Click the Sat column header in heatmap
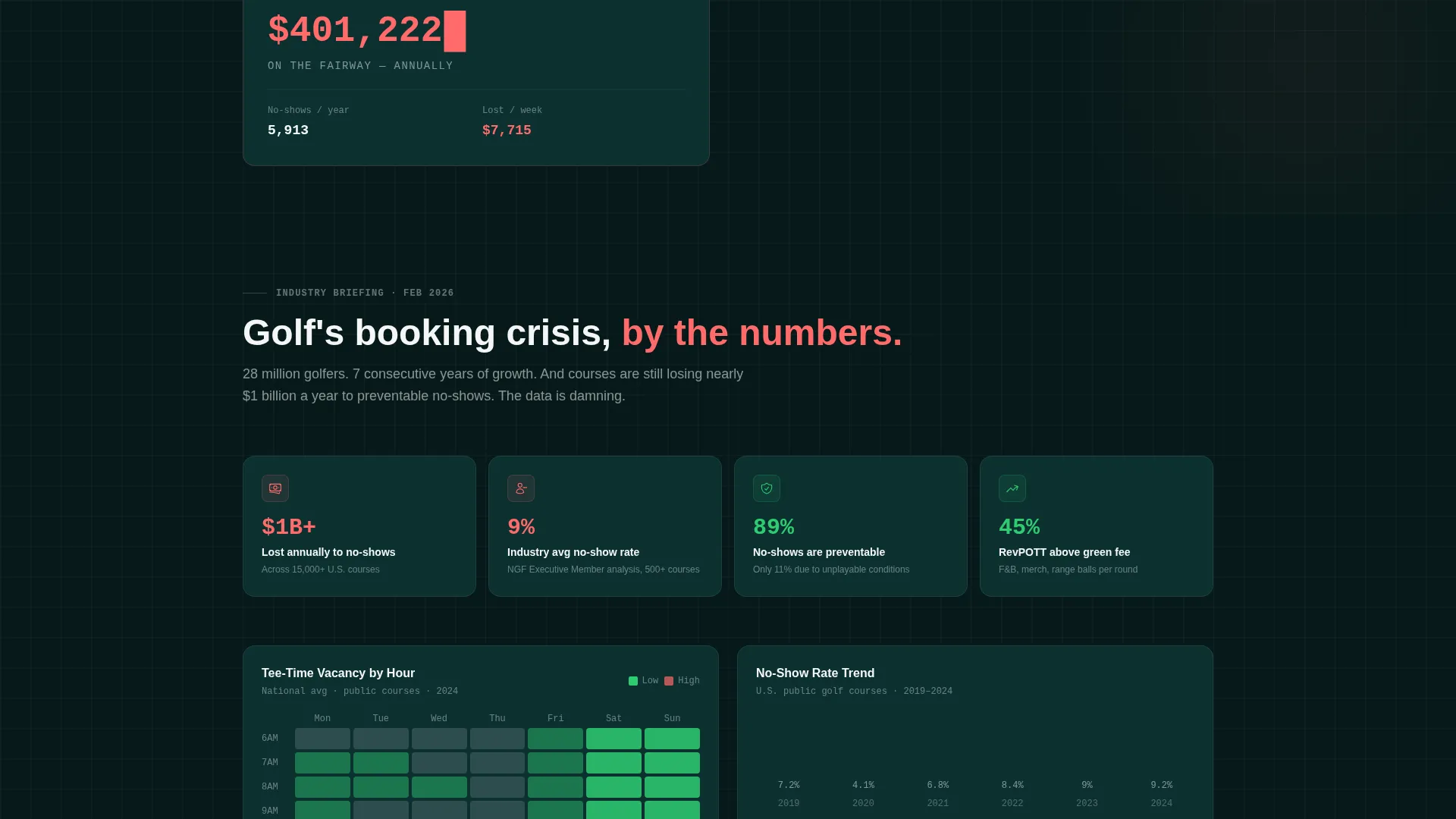Image resolution: width=1456 pixels, height=819 pixels. pos(614,719)
